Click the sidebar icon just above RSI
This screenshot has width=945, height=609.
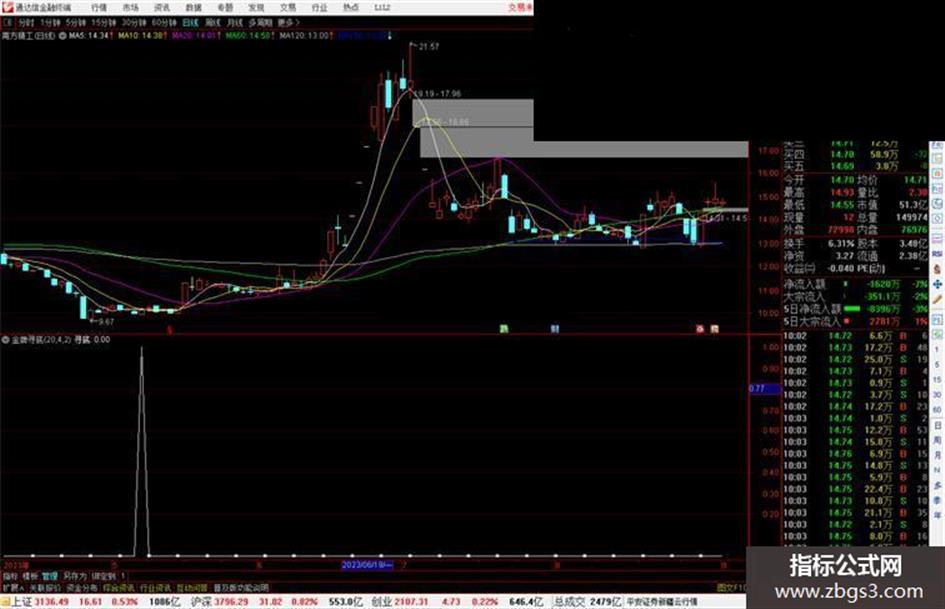pyautogui.click(x=937, y=238)
